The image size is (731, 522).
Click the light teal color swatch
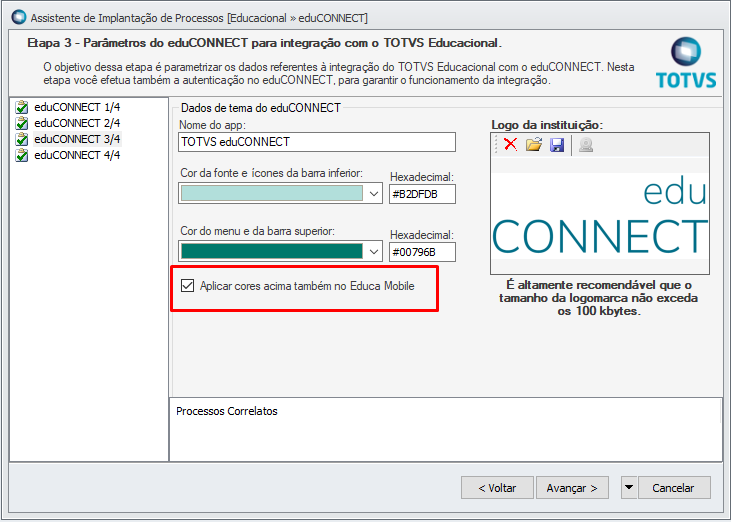coord(272,193)
